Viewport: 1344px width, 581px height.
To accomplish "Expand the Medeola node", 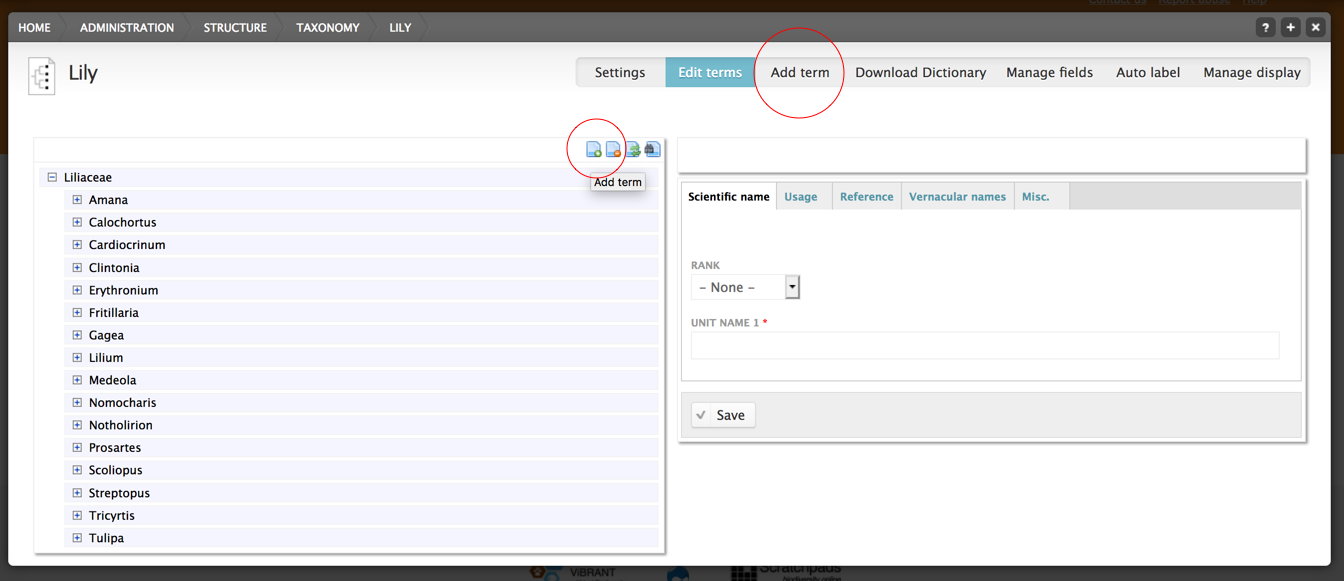I will (77, 380).
